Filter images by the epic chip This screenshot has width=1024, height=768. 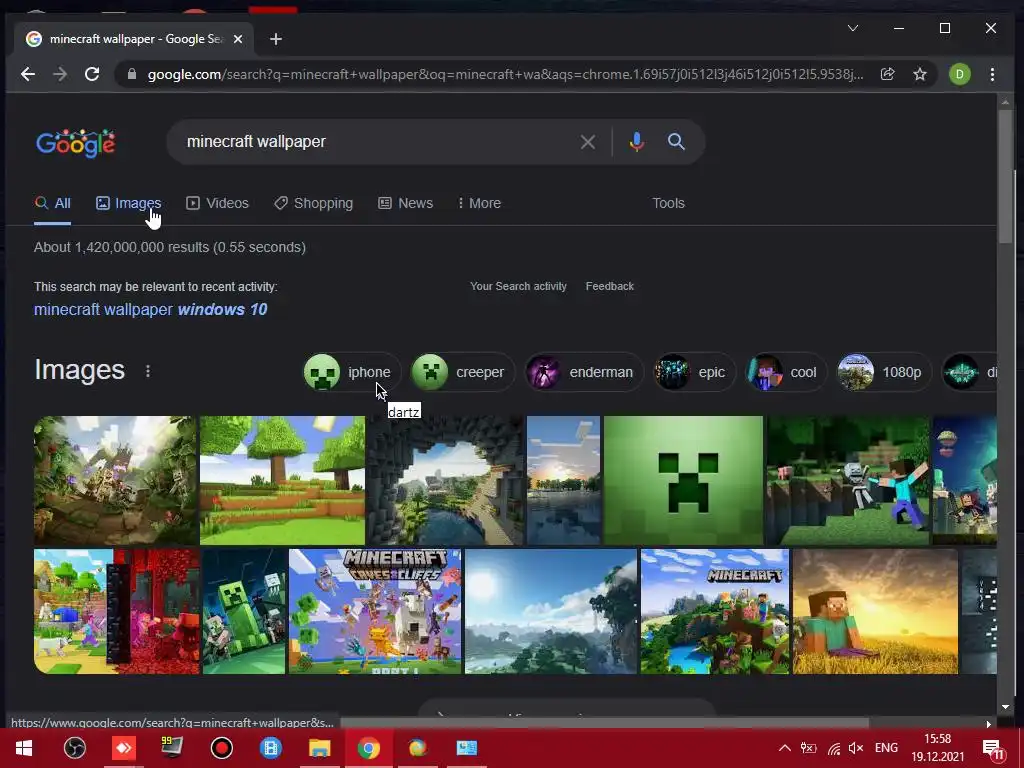(x=695, y=372)
